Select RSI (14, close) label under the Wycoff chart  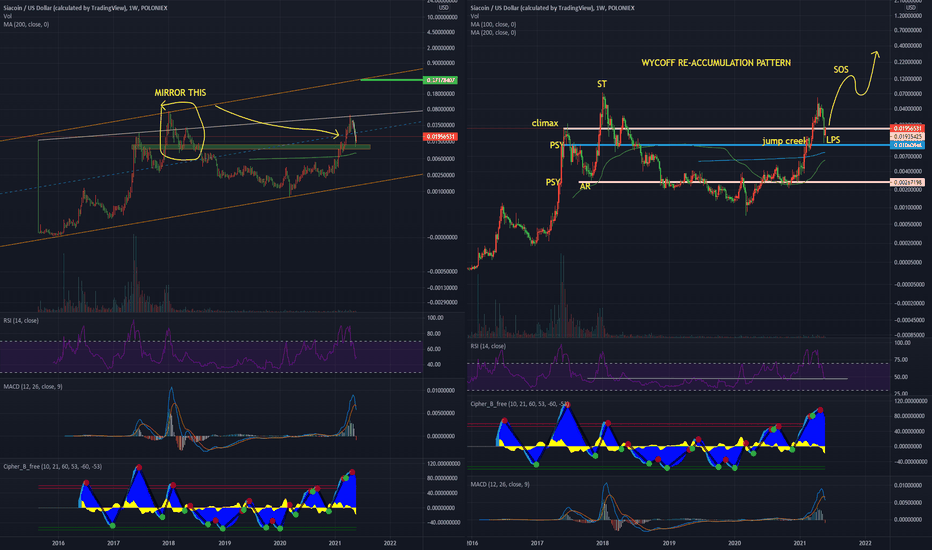(488, 346)
